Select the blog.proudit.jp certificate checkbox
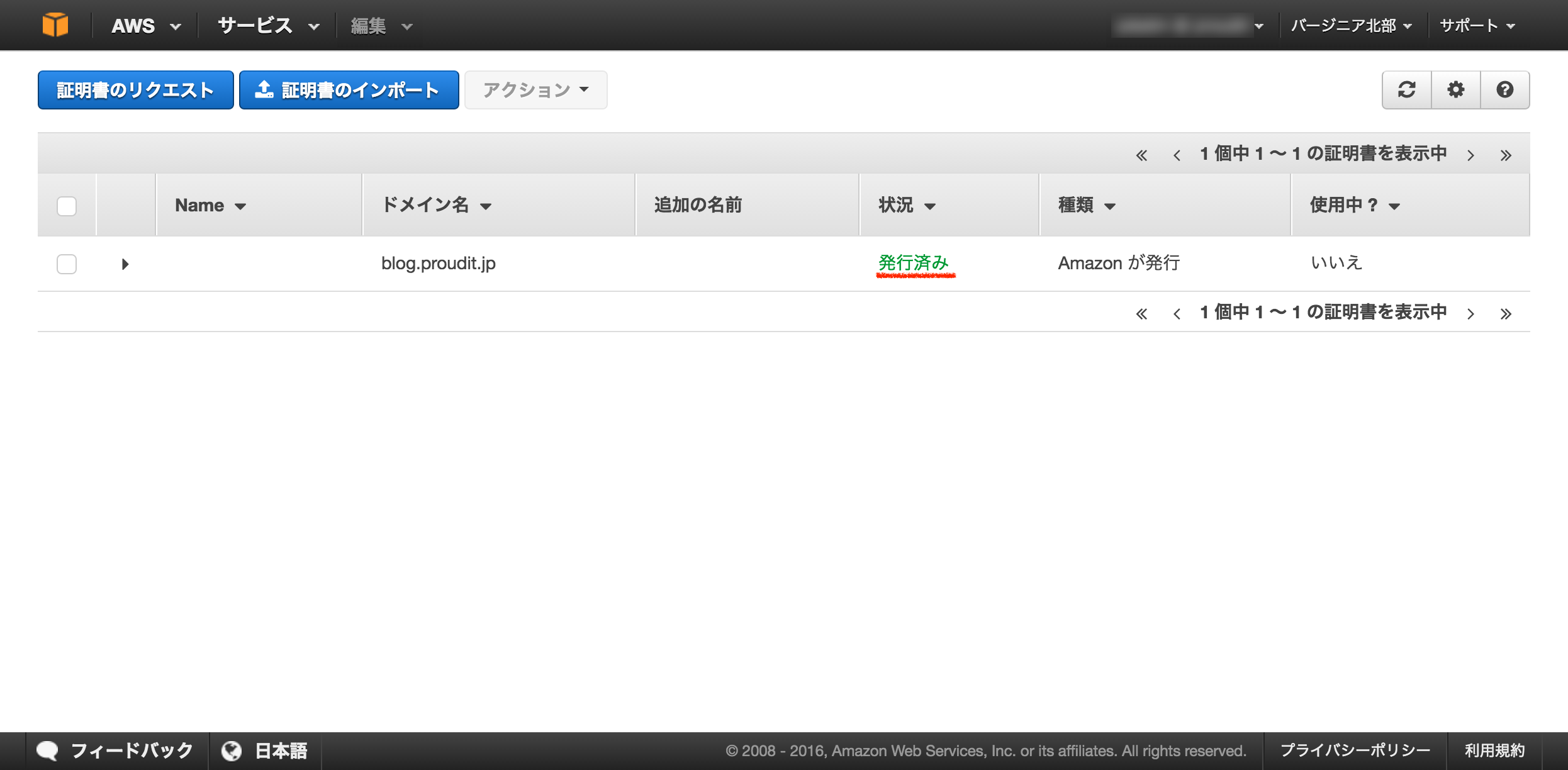 click(x=67, y=264)
